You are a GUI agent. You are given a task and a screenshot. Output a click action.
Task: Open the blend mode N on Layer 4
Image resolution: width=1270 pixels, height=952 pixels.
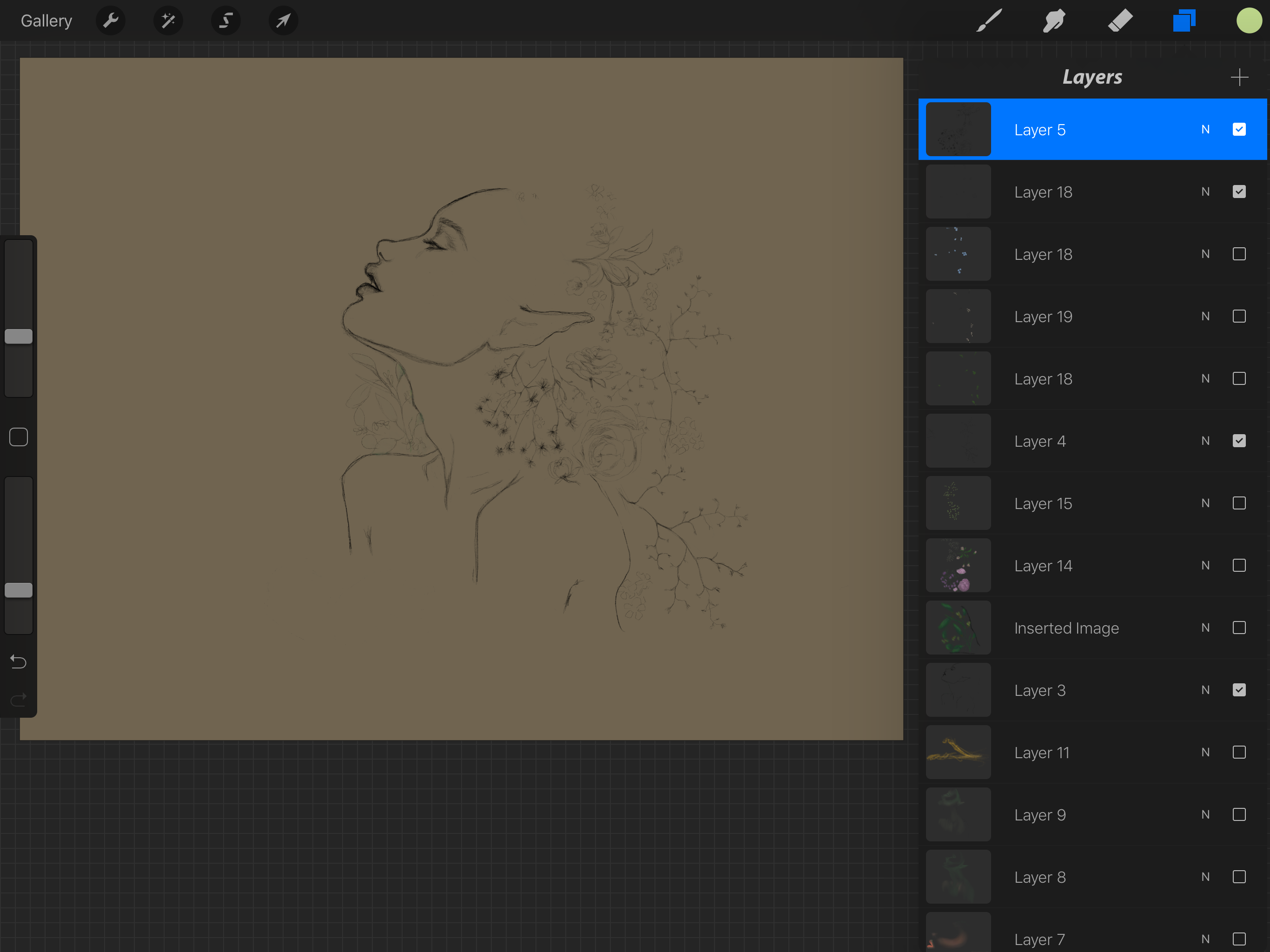point(1205,441)
